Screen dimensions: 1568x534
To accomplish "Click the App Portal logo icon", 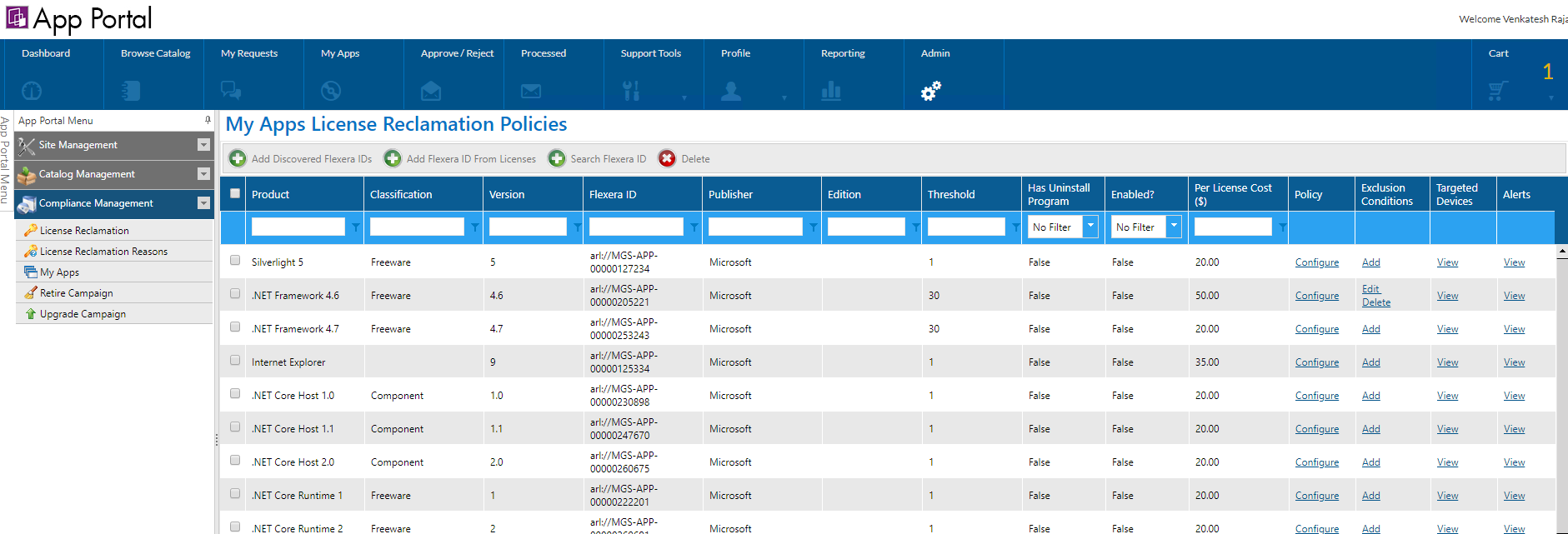I will point(17,17).
